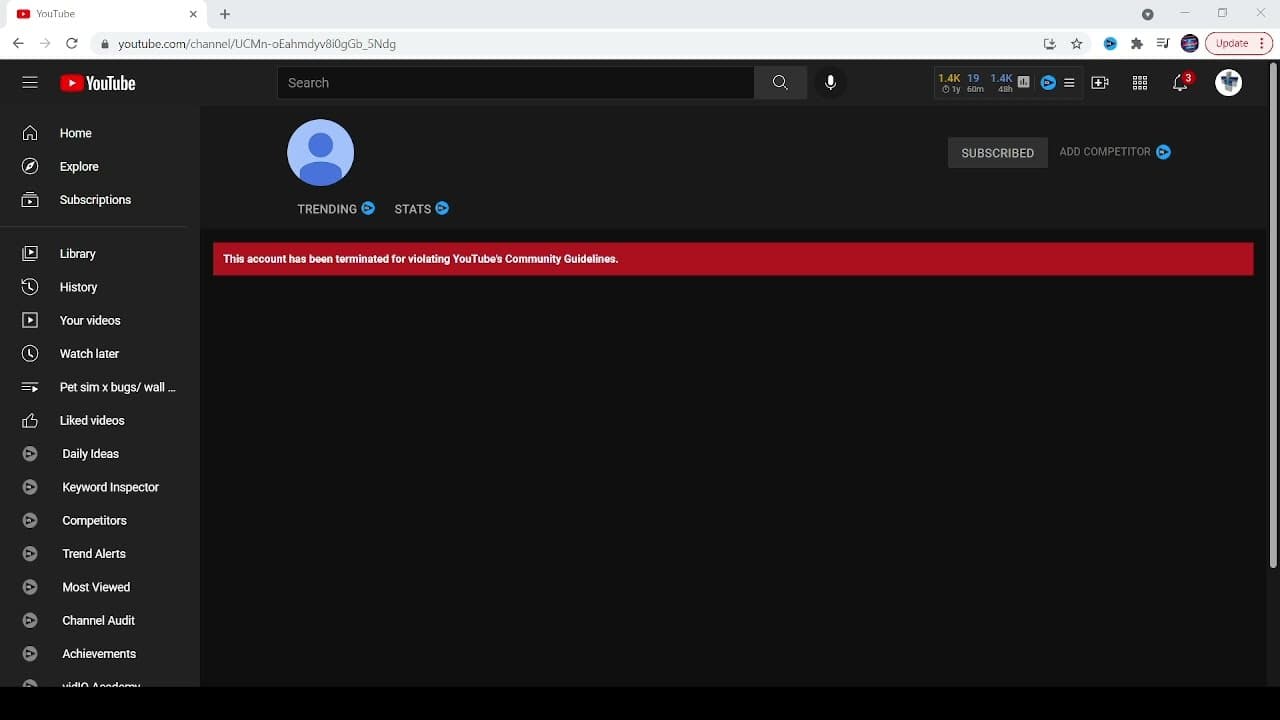This screenshot has width=1280, height=720.
Task: Open the account avatar menu
Action: [x=1229, y=83]
